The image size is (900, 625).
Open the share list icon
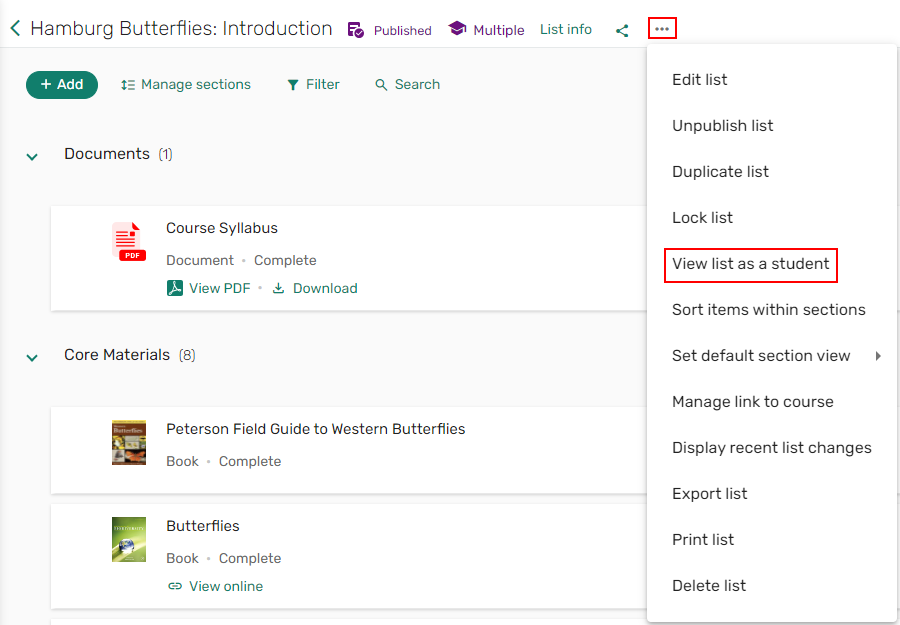tap(622, 30)
